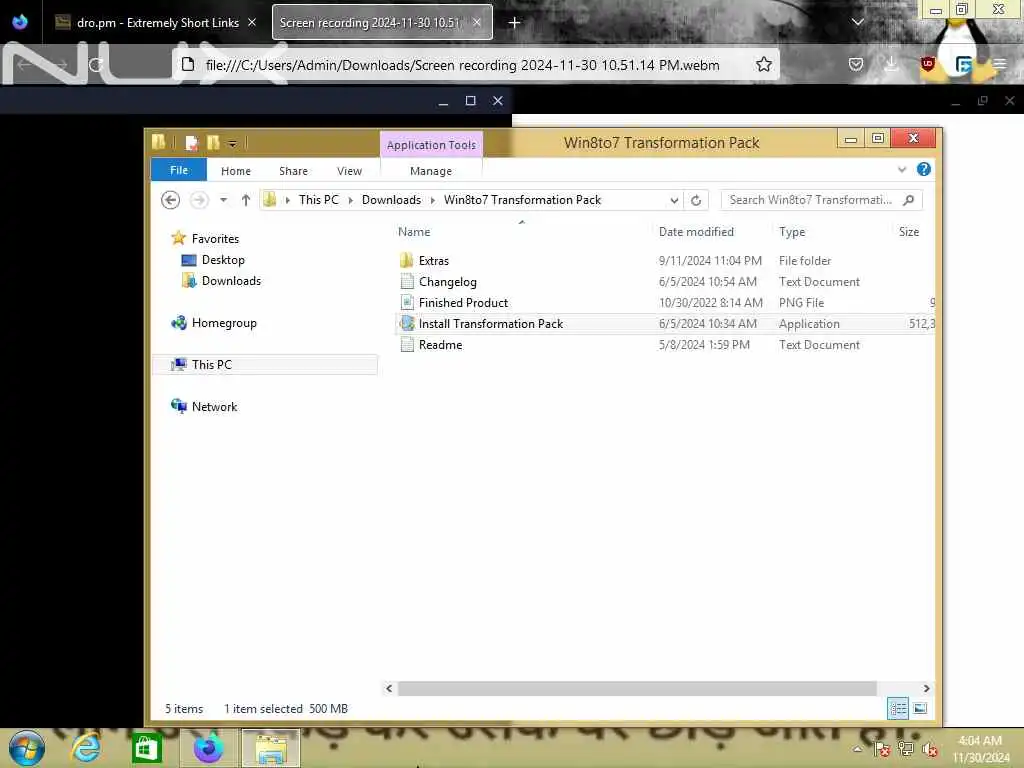Select the Changelog text file
This screenshot has width=1024, height=768.
coord(447,282)
